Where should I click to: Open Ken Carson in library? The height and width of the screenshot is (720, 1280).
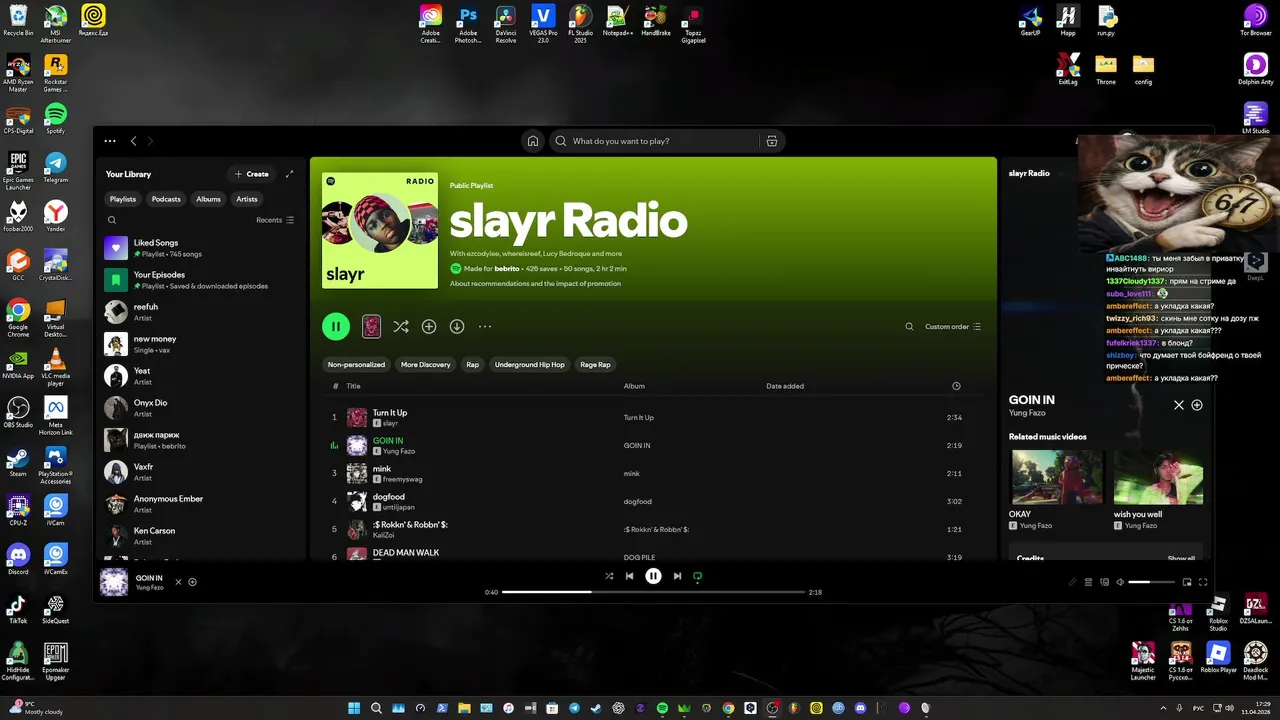click(202, 536)
